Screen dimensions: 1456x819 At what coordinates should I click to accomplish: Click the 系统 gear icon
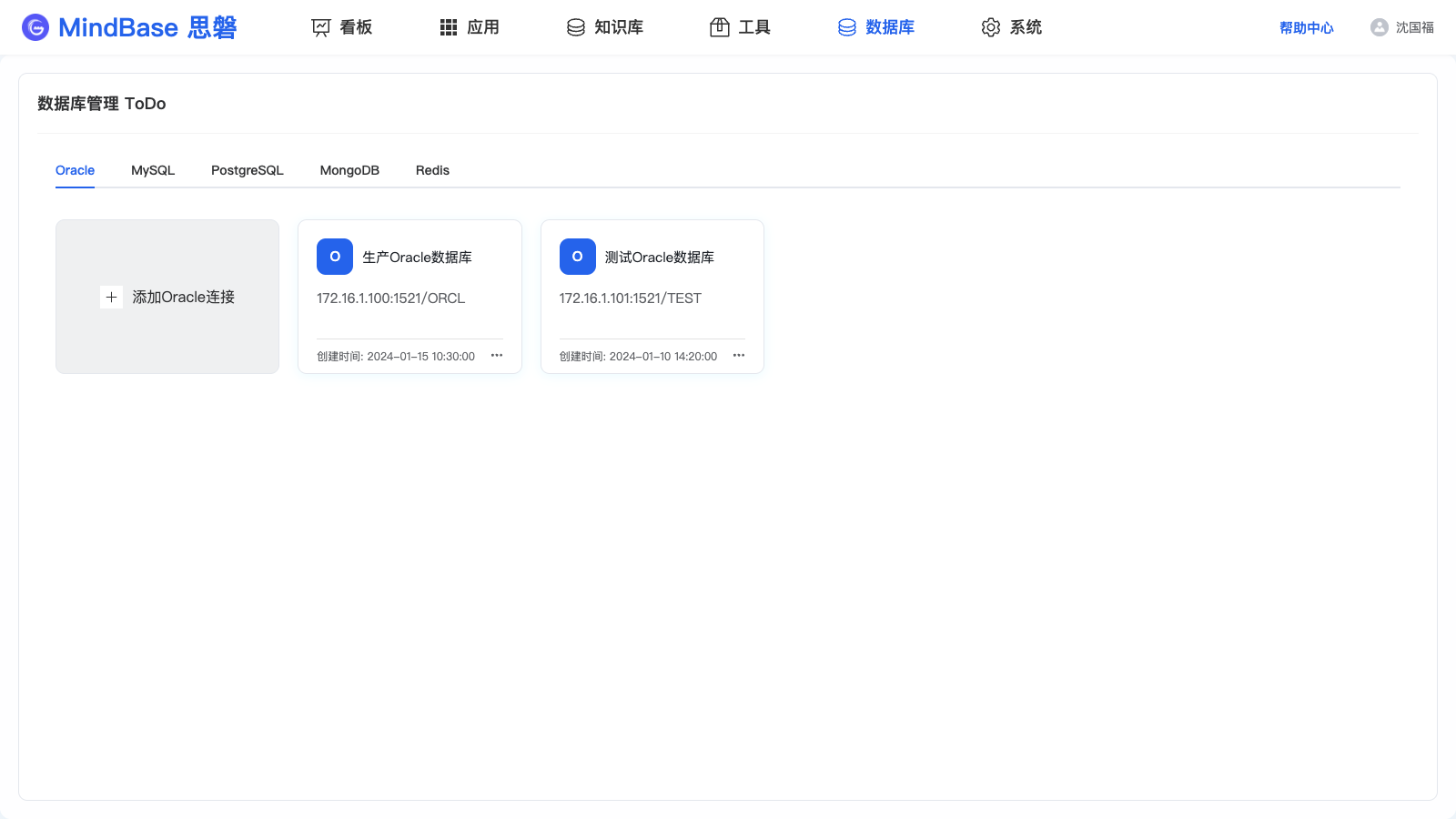click(x=991, y=27)
